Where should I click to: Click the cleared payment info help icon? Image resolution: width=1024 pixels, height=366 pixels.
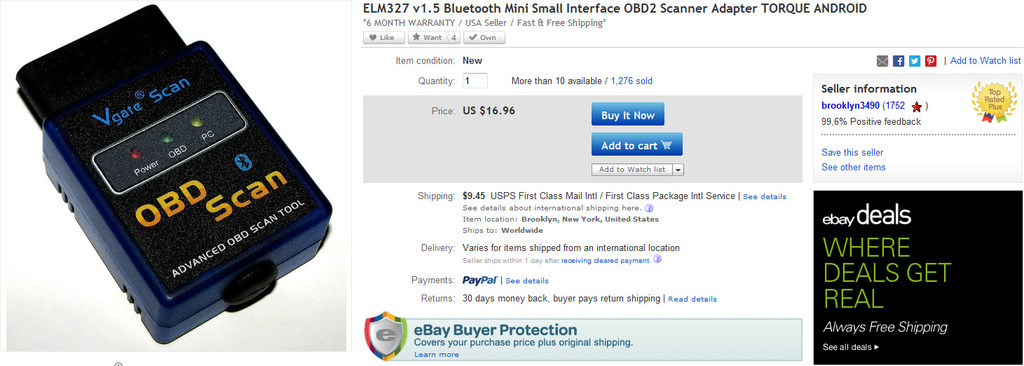[x=658, y=259]
